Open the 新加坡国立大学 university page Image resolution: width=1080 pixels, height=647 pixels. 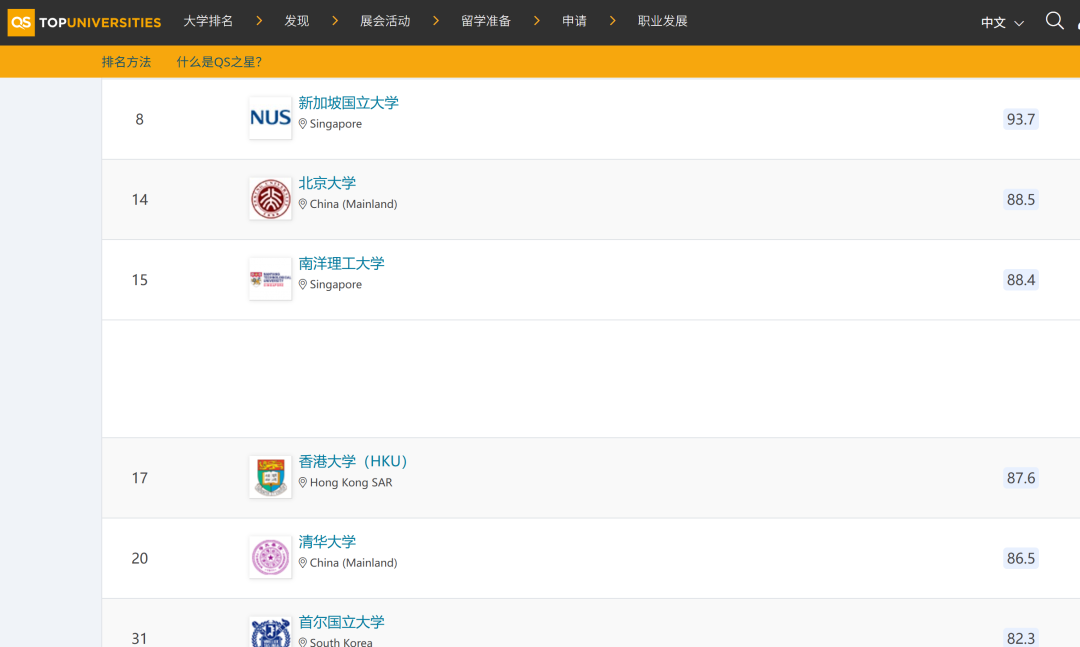349,103
